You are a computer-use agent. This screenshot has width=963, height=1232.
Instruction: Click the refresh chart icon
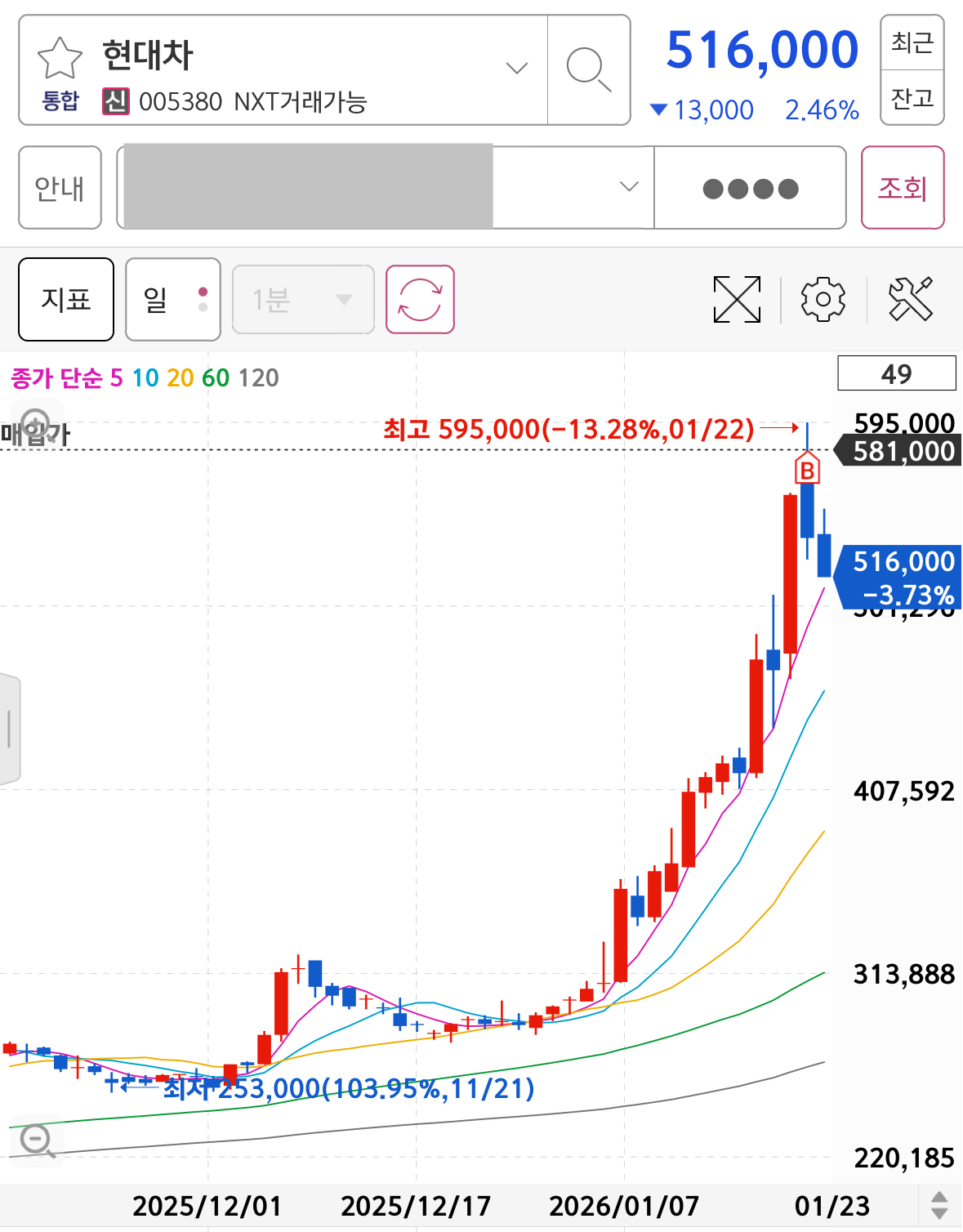tap(420, 299)
